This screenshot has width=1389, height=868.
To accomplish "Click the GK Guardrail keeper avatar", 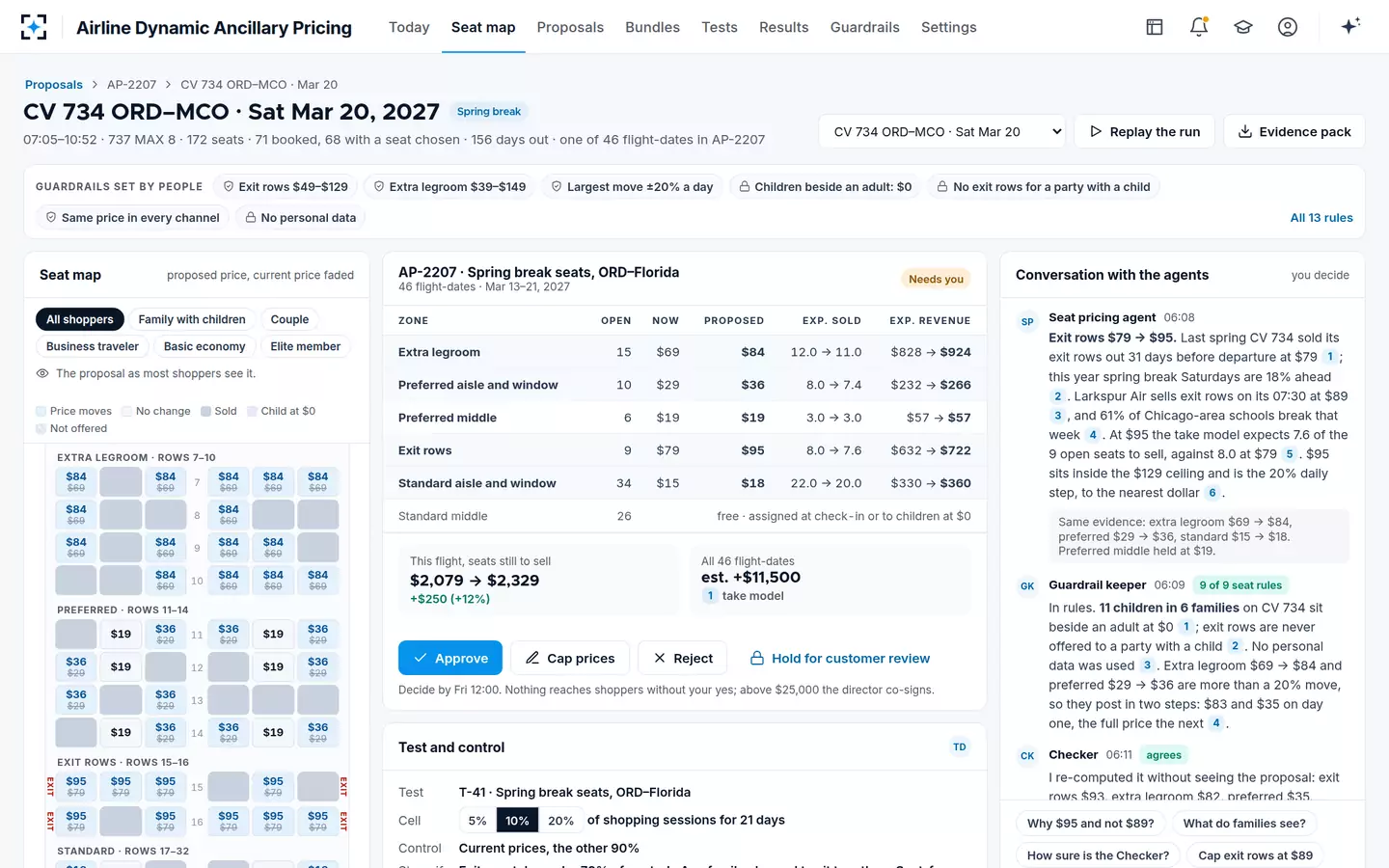I will [x=1027, y=586].
